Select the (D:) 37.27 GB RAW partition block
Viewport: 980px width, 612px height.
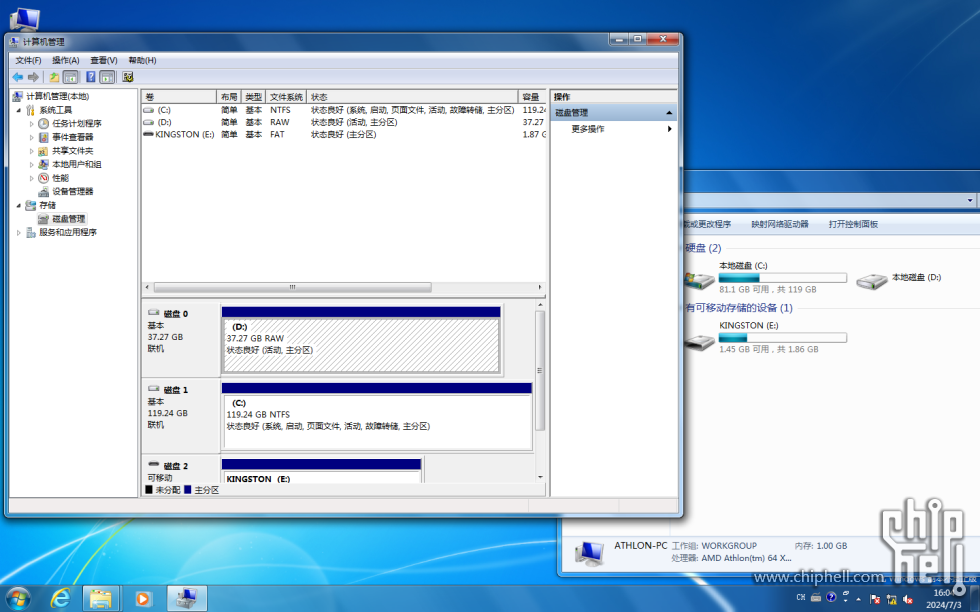coord(361,340)
